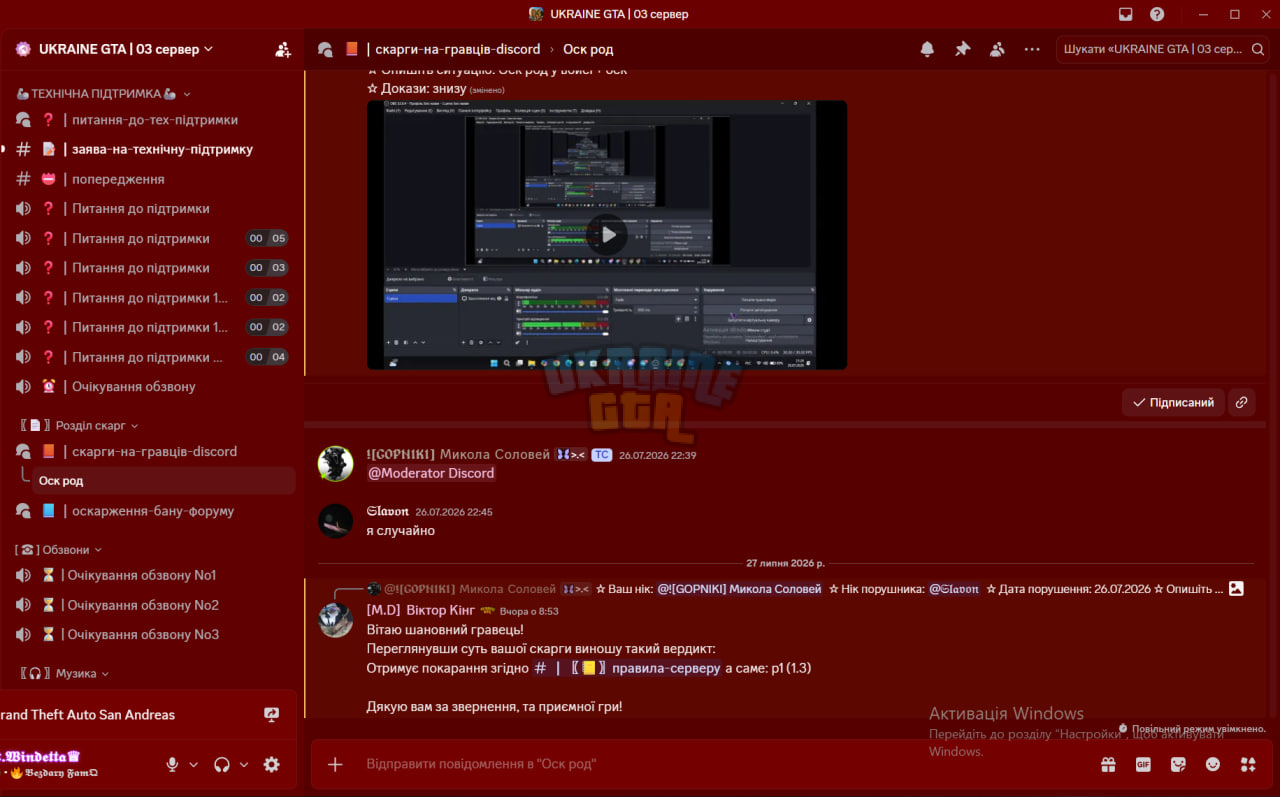Open headphones output options arrow
Viewport: 1280px width, 797px height.
[243, 764]
